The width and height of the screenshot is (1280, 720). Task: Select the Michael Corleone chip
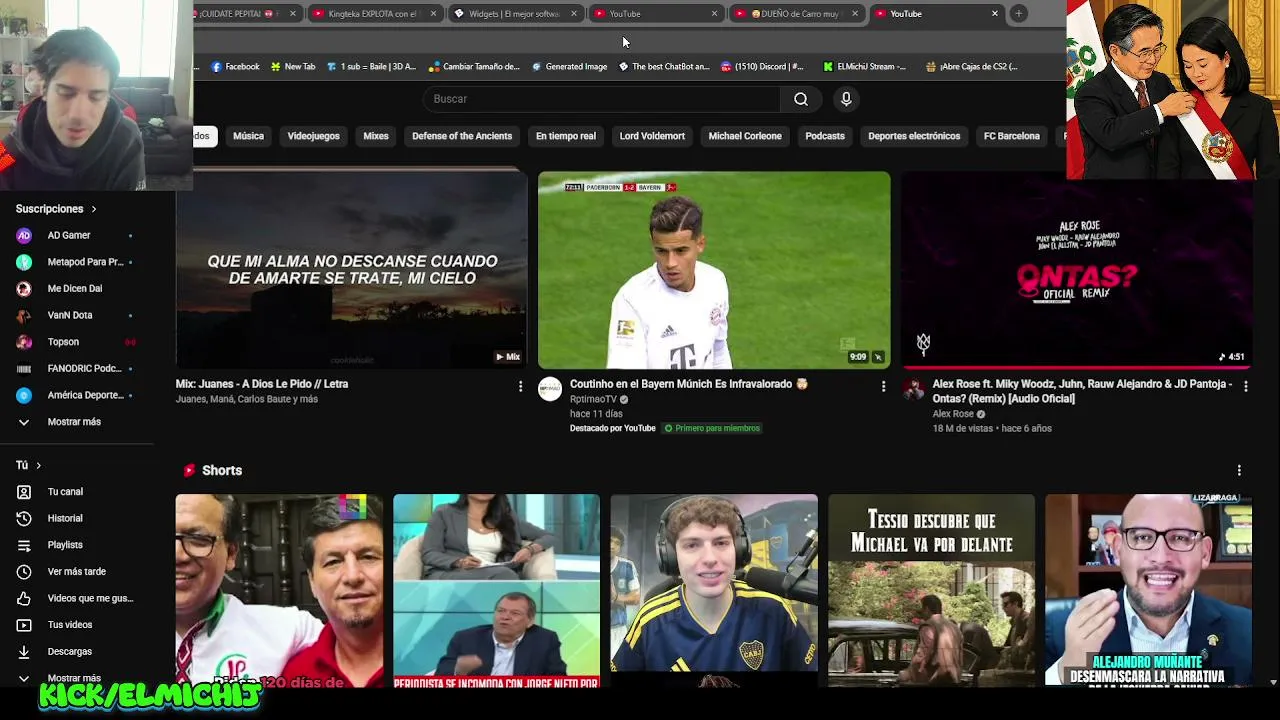[745, 136]
